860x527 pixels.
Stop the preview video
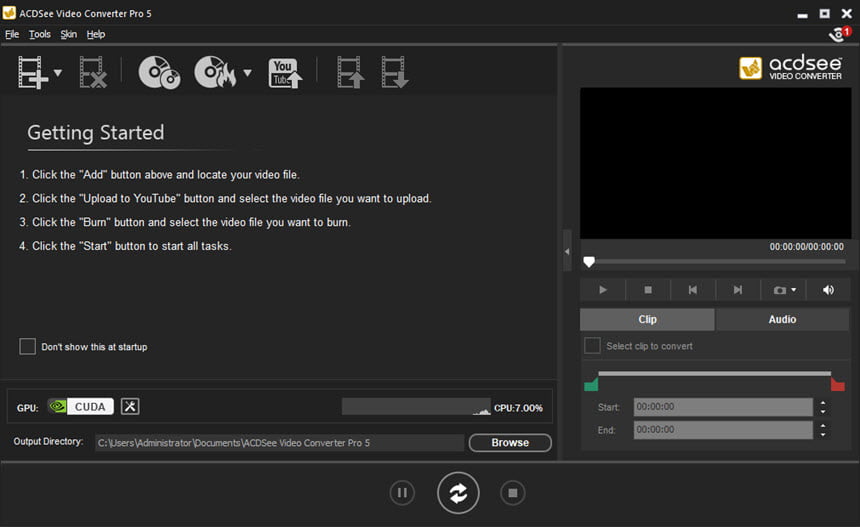coord(648,290)
